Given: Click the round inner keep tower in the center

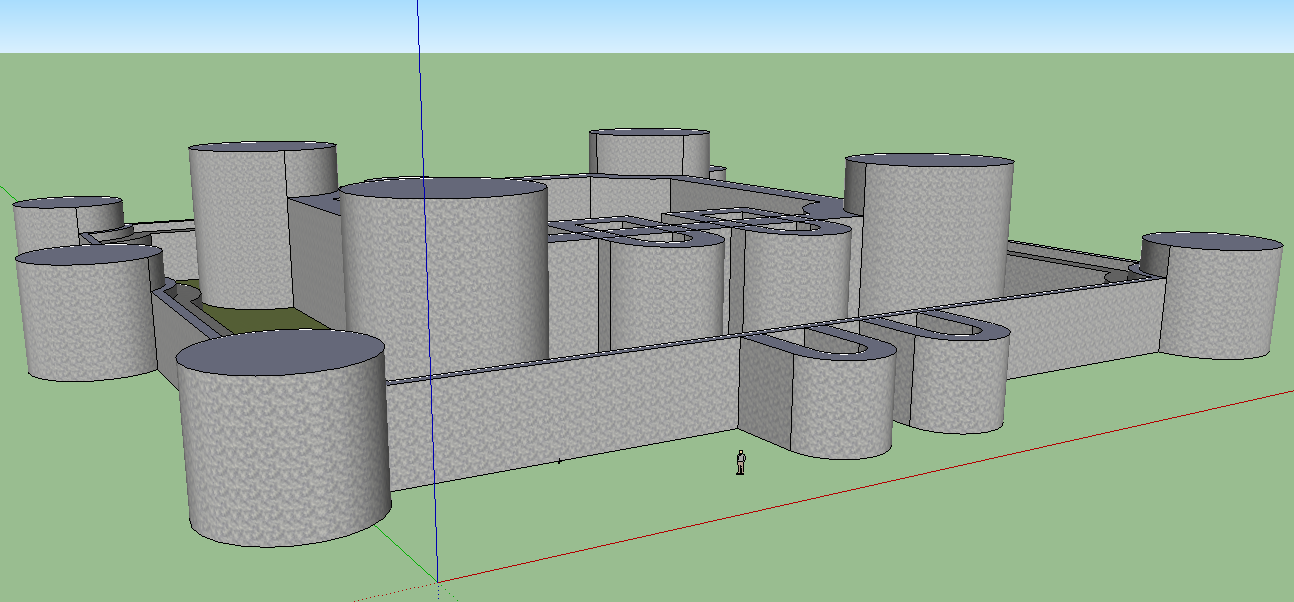Looking at the screenshot, I should click(665, 295).
